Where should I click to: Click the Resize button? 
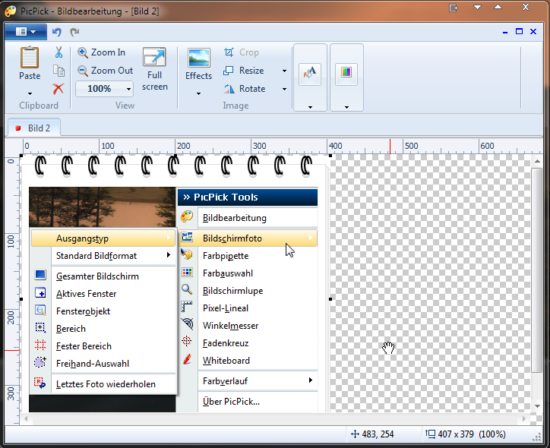pos(243,71)
